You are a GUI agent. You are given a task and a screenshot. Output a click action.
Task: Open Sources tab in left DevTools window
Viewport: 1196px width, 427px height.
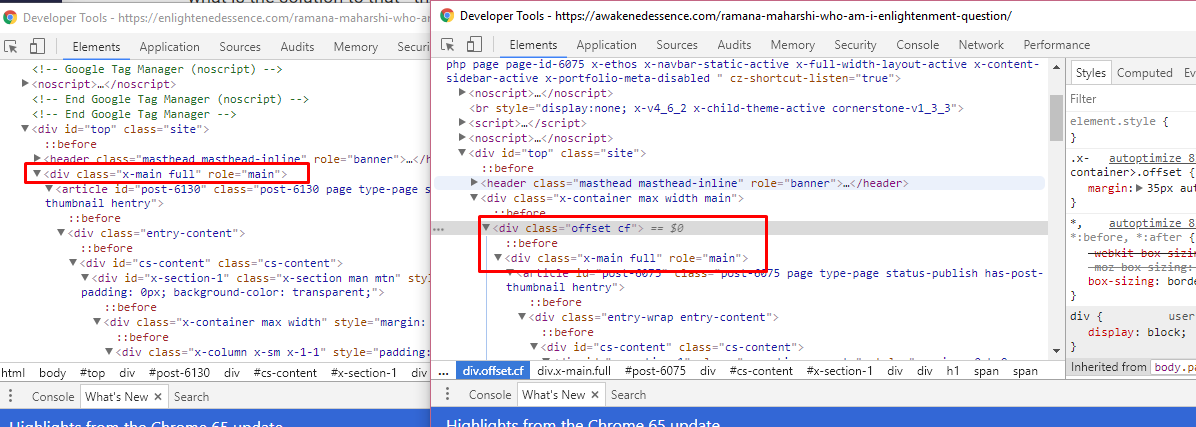240,47
